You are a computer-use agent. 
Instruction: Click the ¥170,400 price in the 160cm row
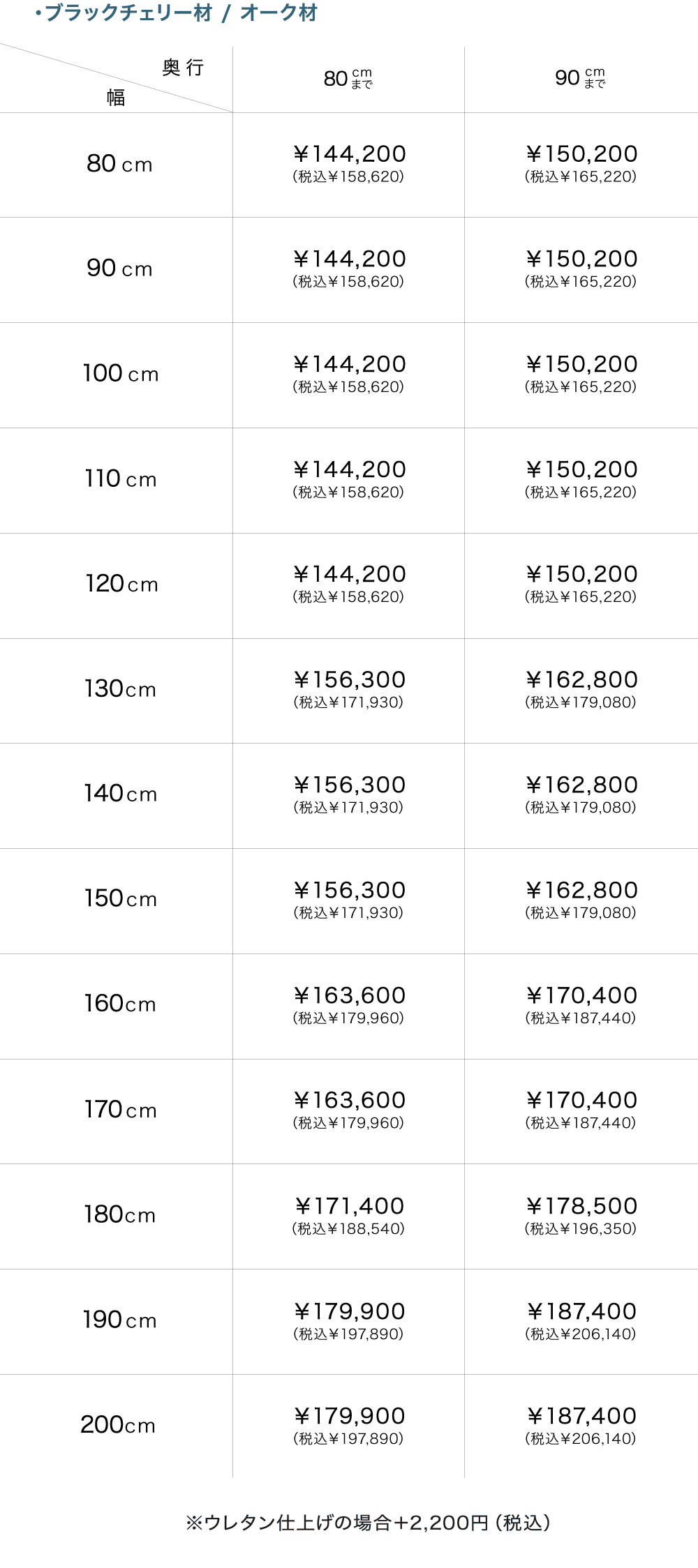(581, 996)
